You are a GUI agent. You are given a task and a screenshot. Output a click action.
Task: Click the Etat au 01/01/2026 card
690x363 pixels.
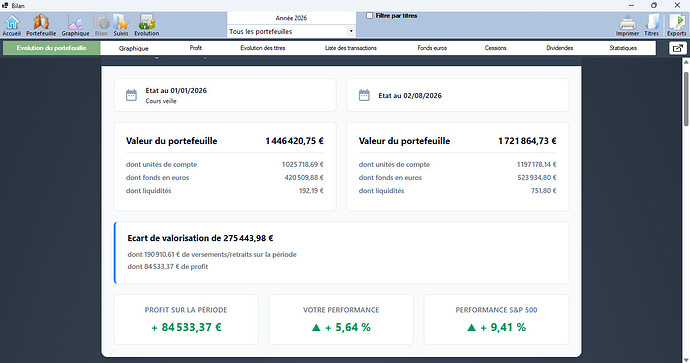pyautogui.click(x=225, y=95)
